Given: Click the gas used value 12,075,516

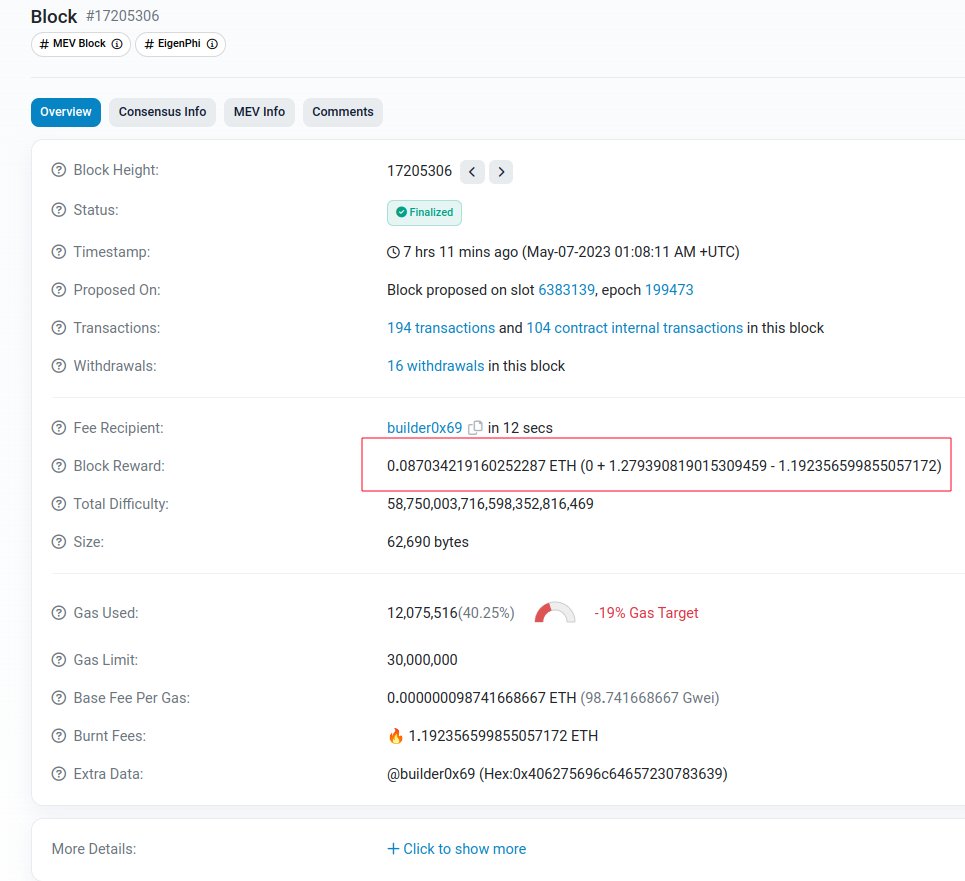Looking at the screenshot, I should click(422, 613).
